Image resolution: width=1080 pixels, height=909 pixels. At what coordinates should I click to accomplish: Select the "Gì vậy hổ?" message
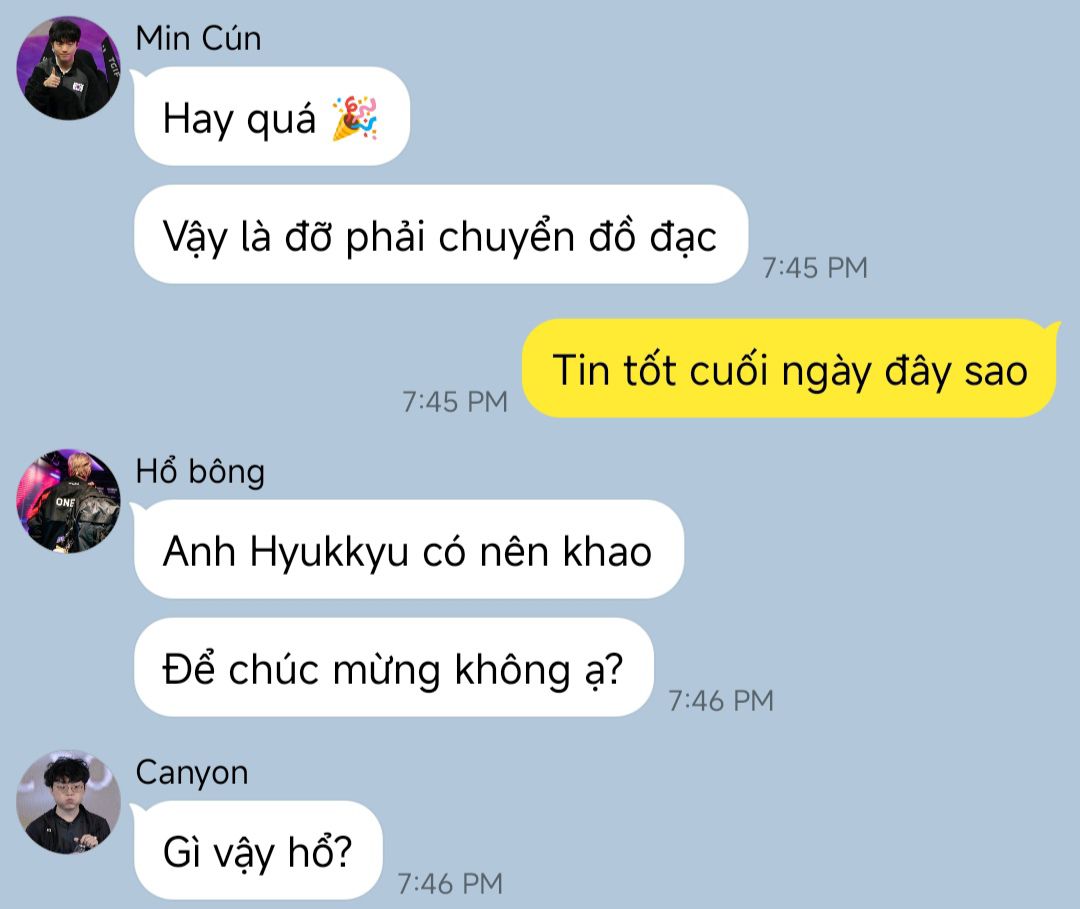[x=258, y=850]
